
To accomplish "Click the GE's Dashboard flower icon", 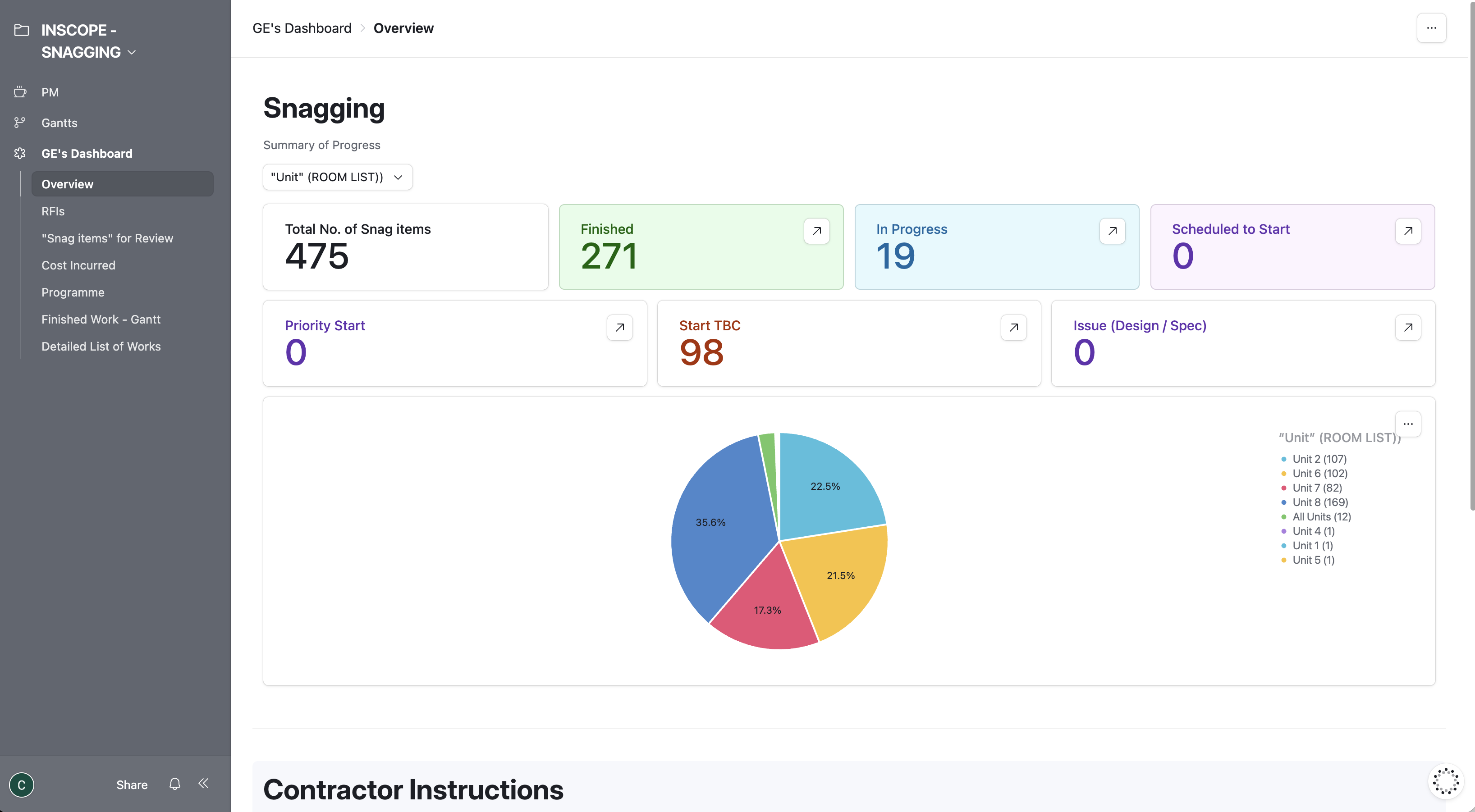I will click(20, 153).
